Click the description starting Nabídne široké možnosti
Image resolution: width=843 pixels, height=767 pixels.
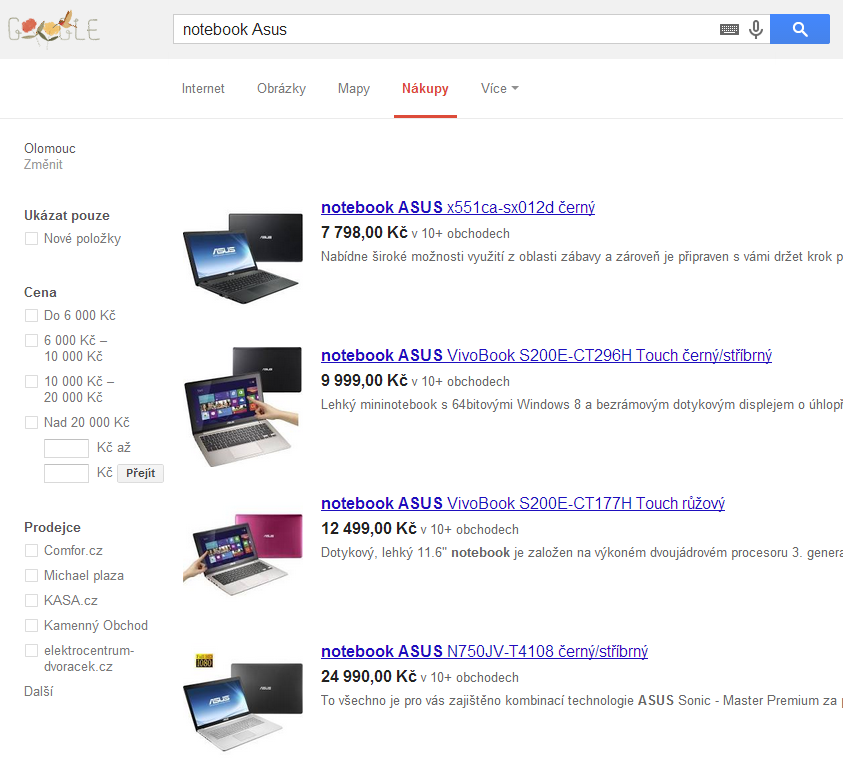pos(582,257)
